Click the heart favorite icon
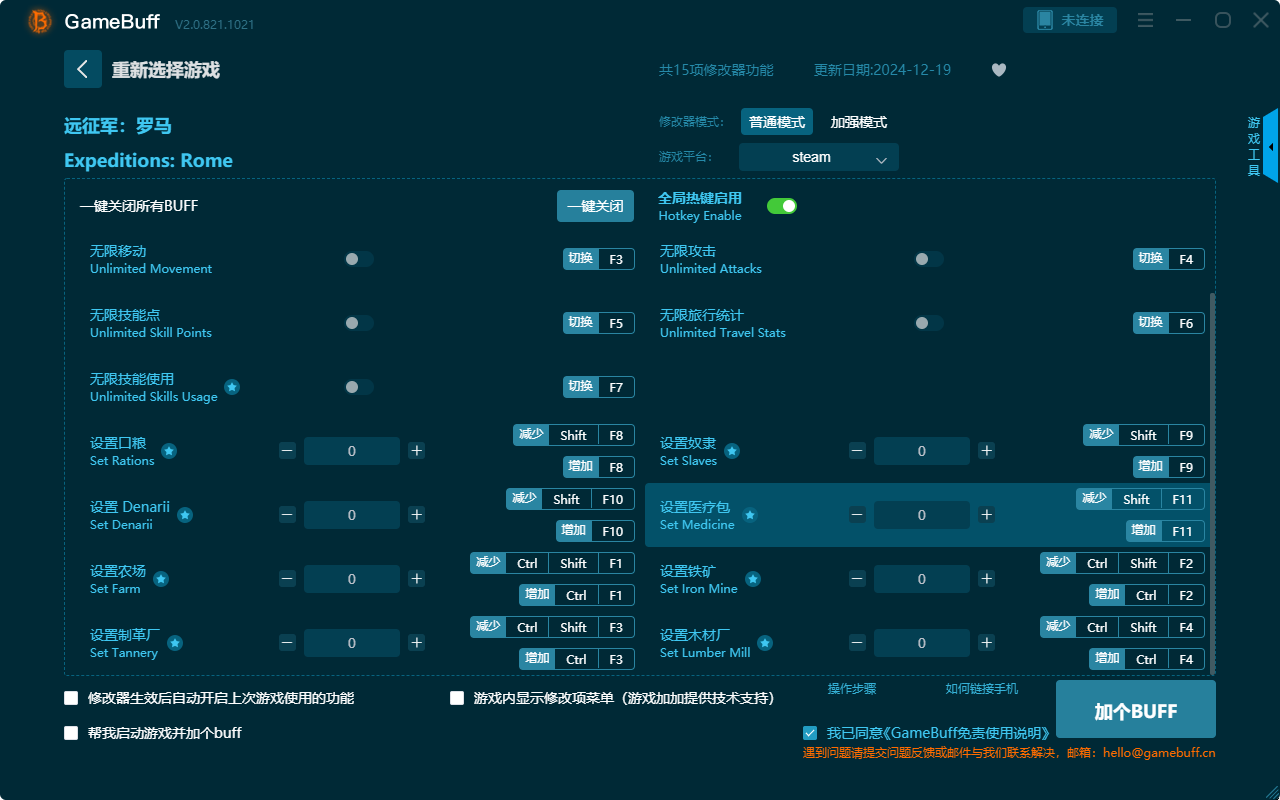The height and width of the screenshot is (800, 1280). (998, 70)
